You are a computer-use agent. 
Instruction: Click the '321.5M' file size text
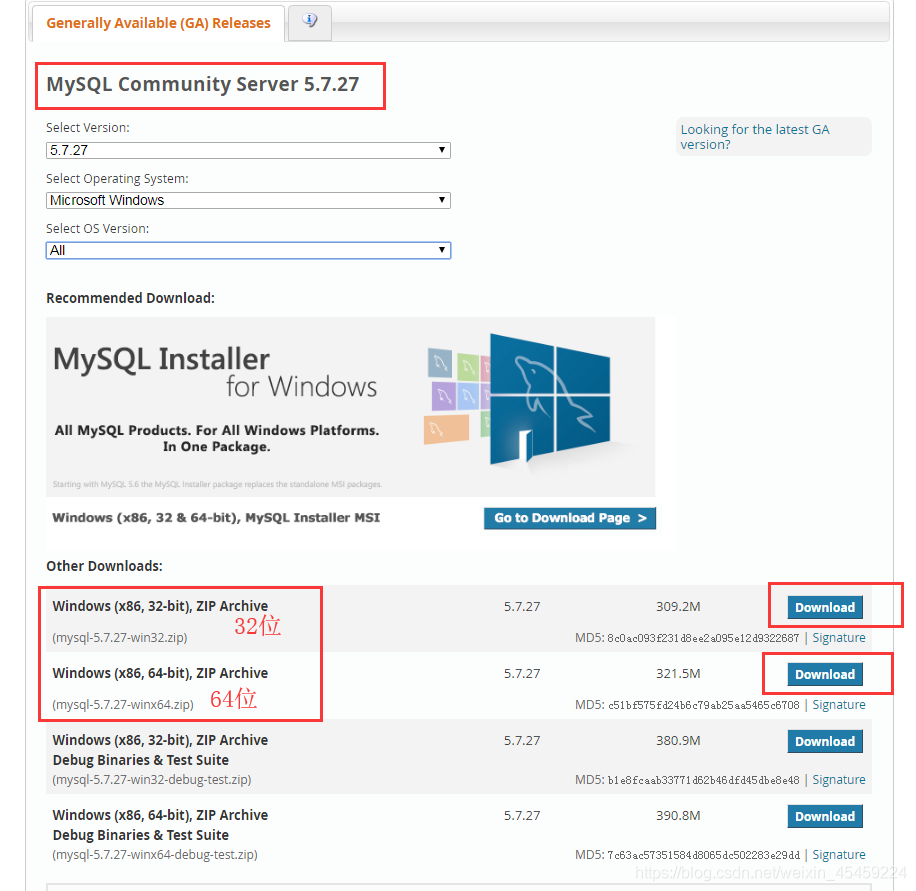tap(678, 674)
